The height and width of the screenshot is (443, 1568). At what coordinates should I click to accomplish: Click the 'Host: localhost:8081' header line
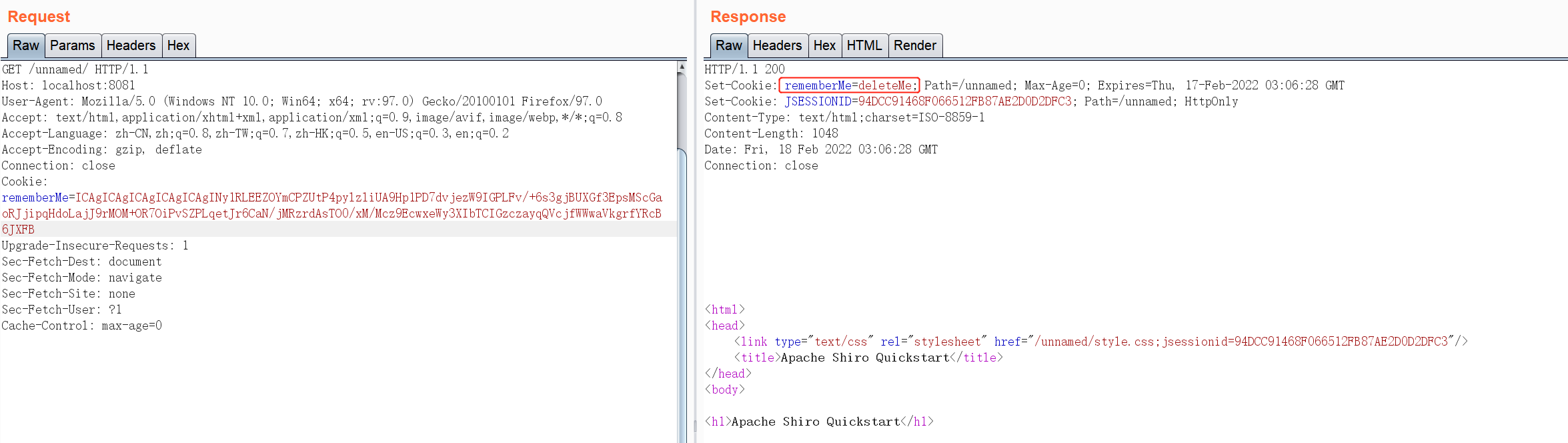coord(69,85)
